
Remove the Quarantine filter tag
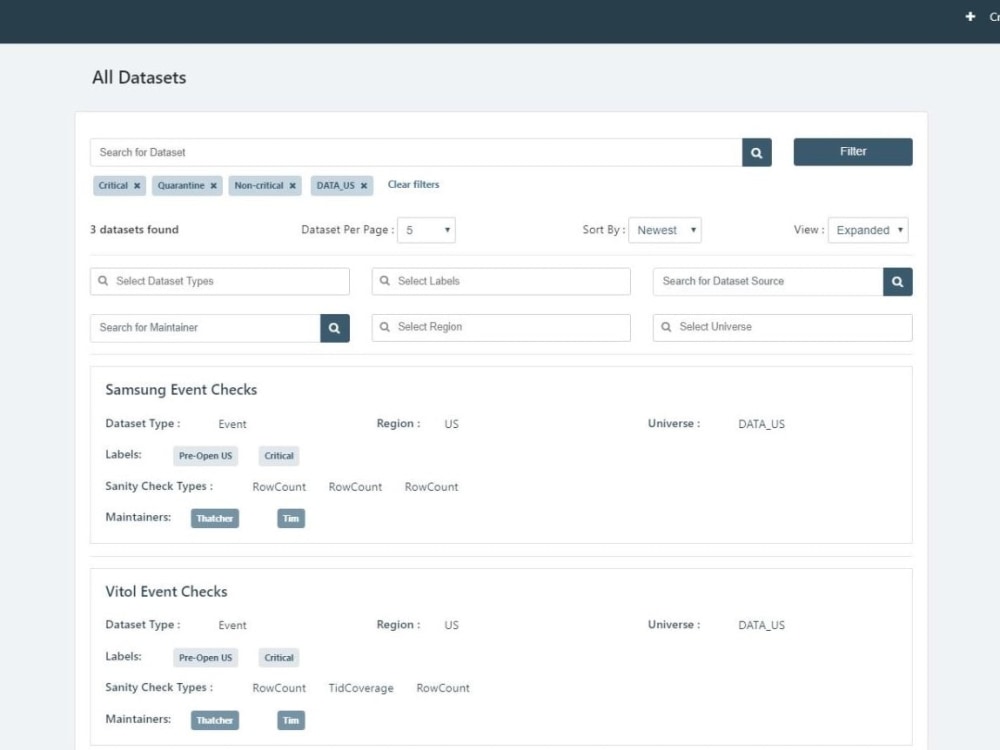coord(214,186)
